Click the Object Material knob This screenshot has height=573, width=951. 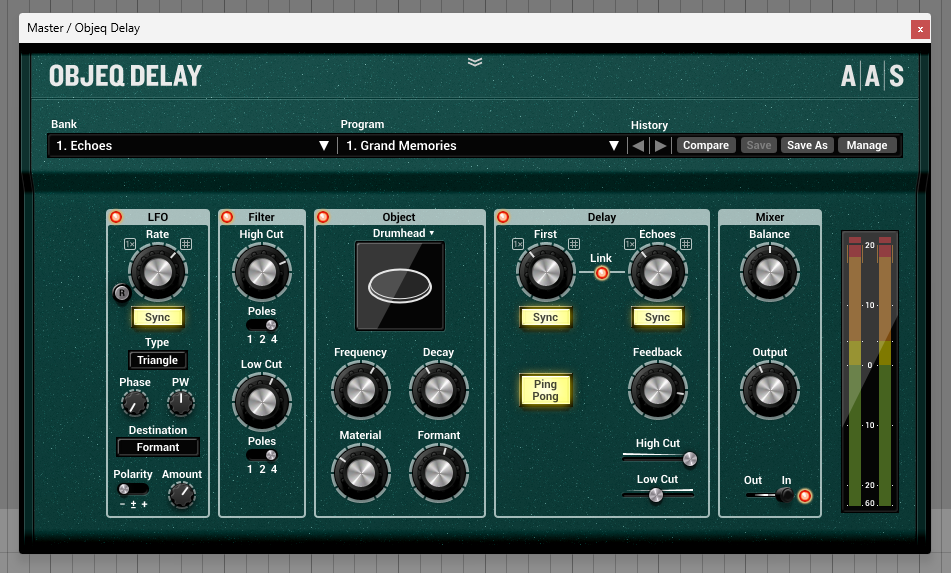point(361,473)
